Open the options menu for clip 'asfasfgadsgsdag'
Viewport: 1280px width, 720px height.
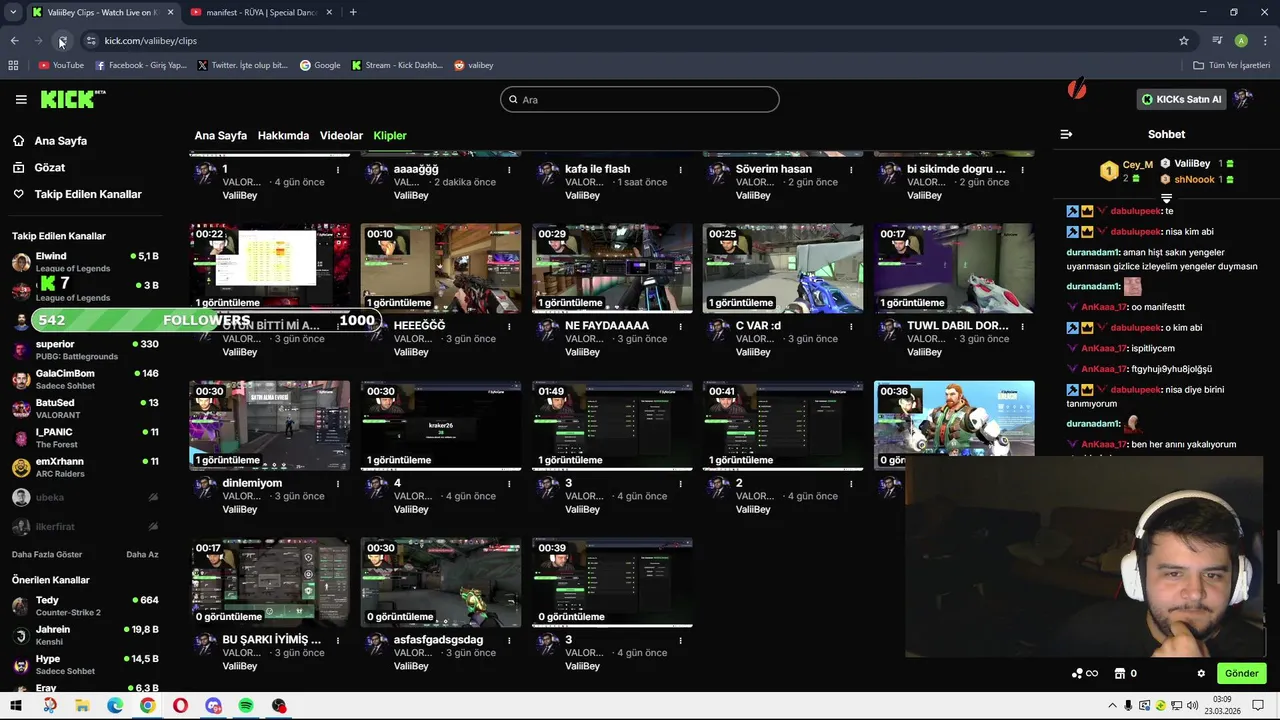tap(509, 641)
